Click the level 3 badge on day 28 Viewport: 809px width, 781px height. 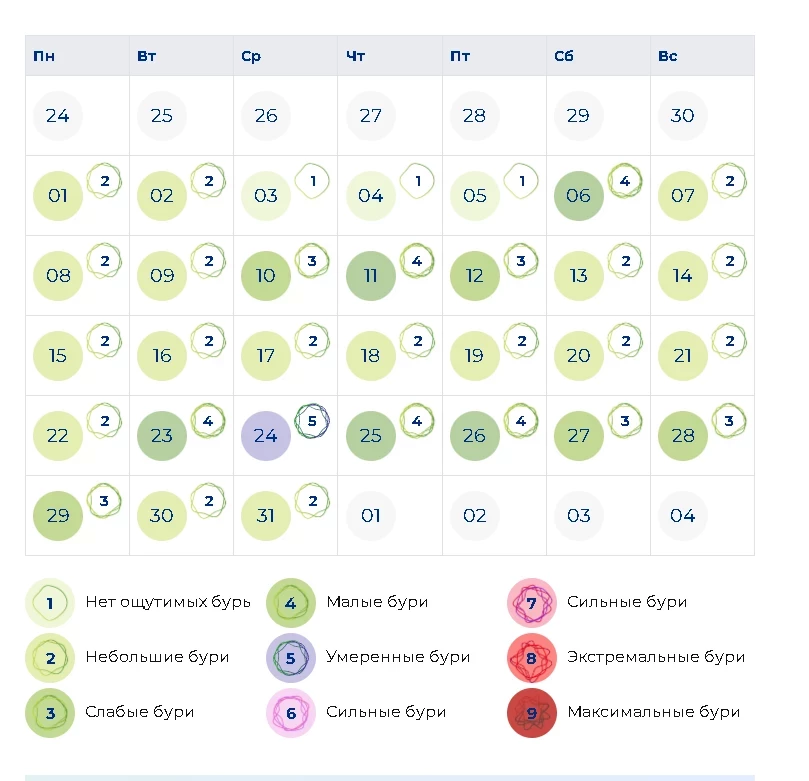[729, 421]
